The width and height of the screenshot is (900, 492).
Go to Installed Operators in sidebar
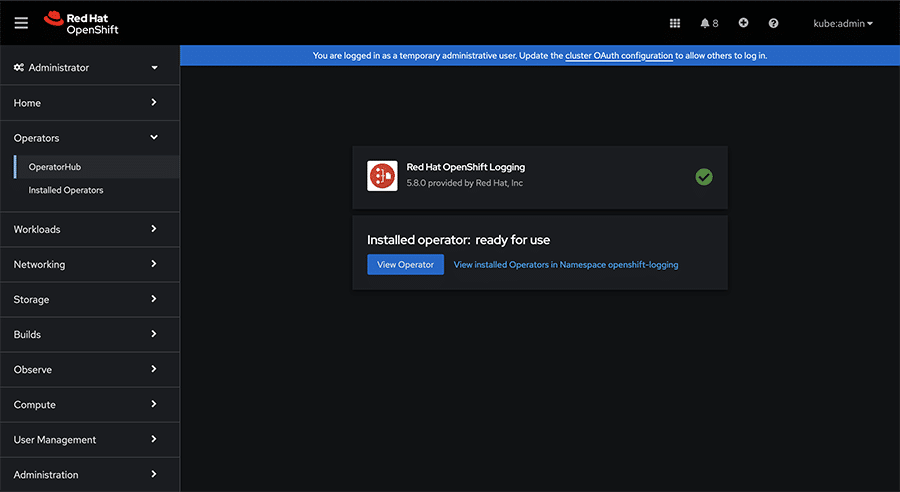[96, 190]
